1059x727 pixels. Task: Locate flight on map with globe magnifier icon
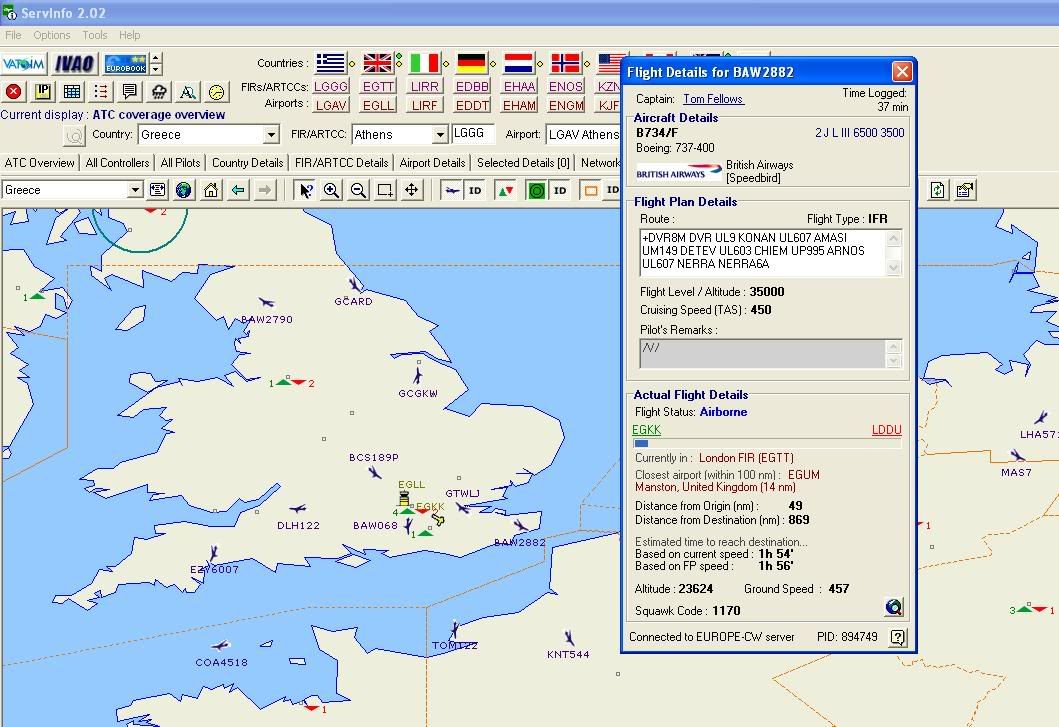893,607
